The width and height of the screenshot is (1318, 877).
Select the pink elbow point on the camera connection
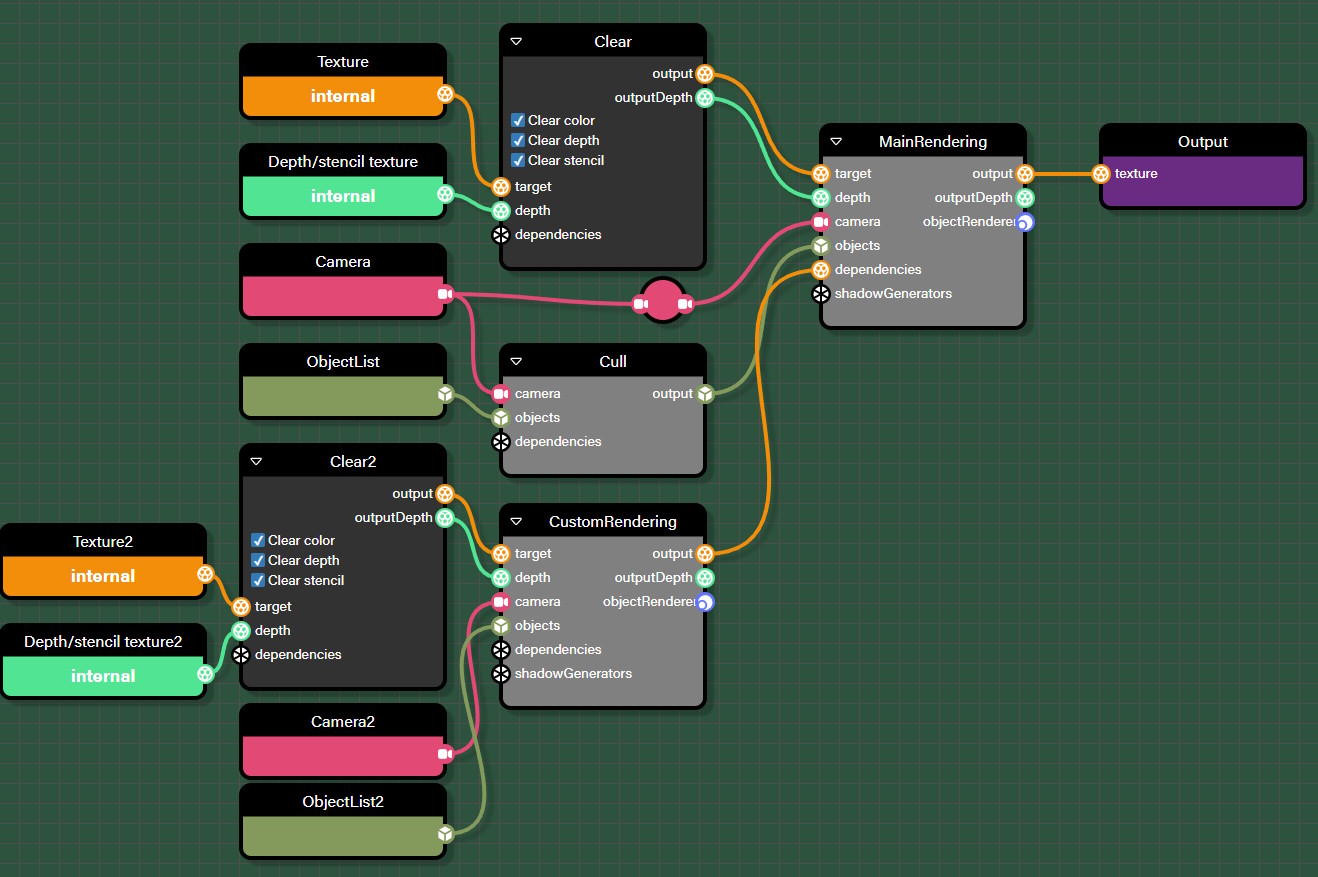click(662, 300)
